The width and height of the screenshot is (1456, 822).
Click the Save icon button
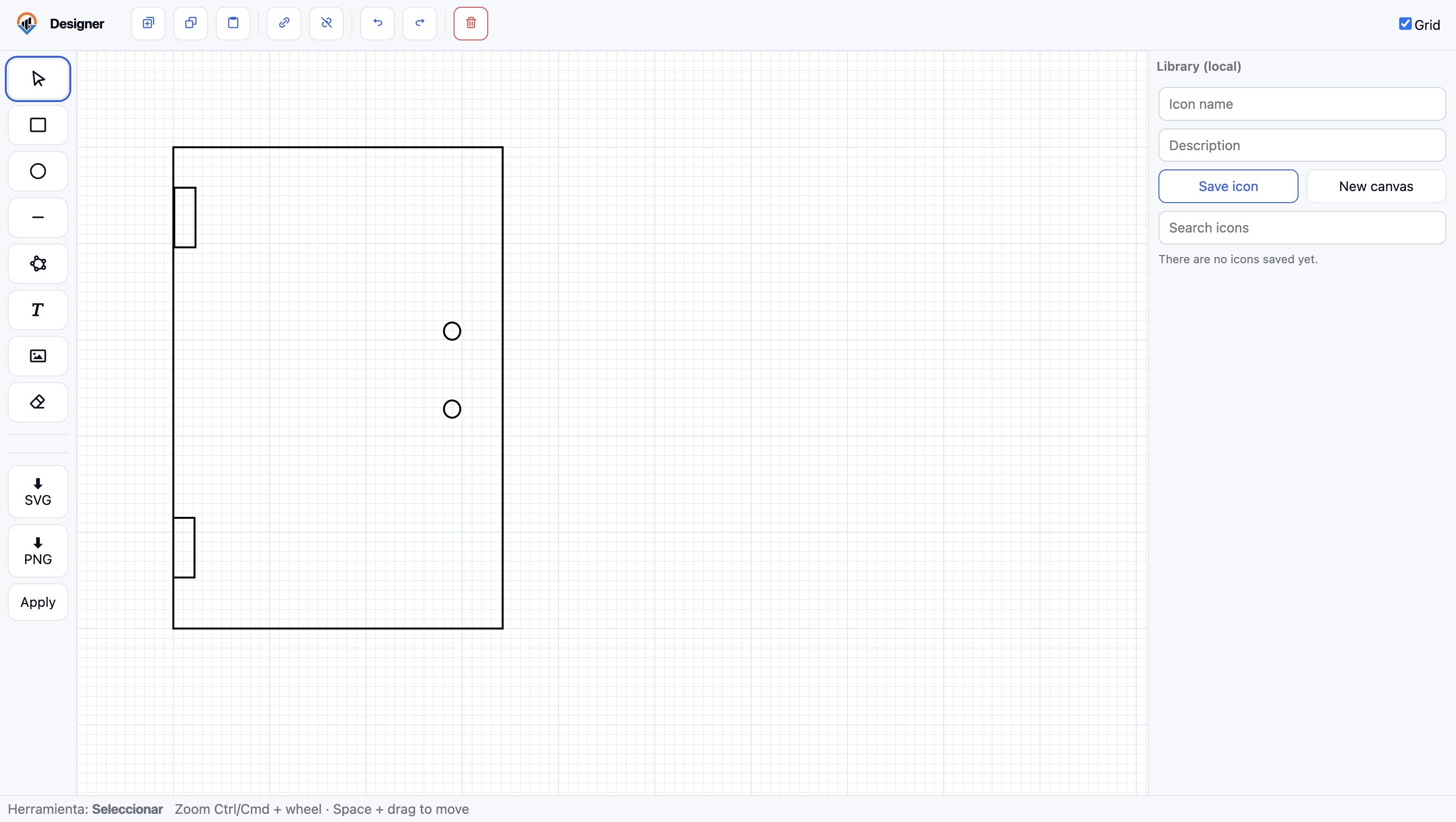pos(1228,186)
